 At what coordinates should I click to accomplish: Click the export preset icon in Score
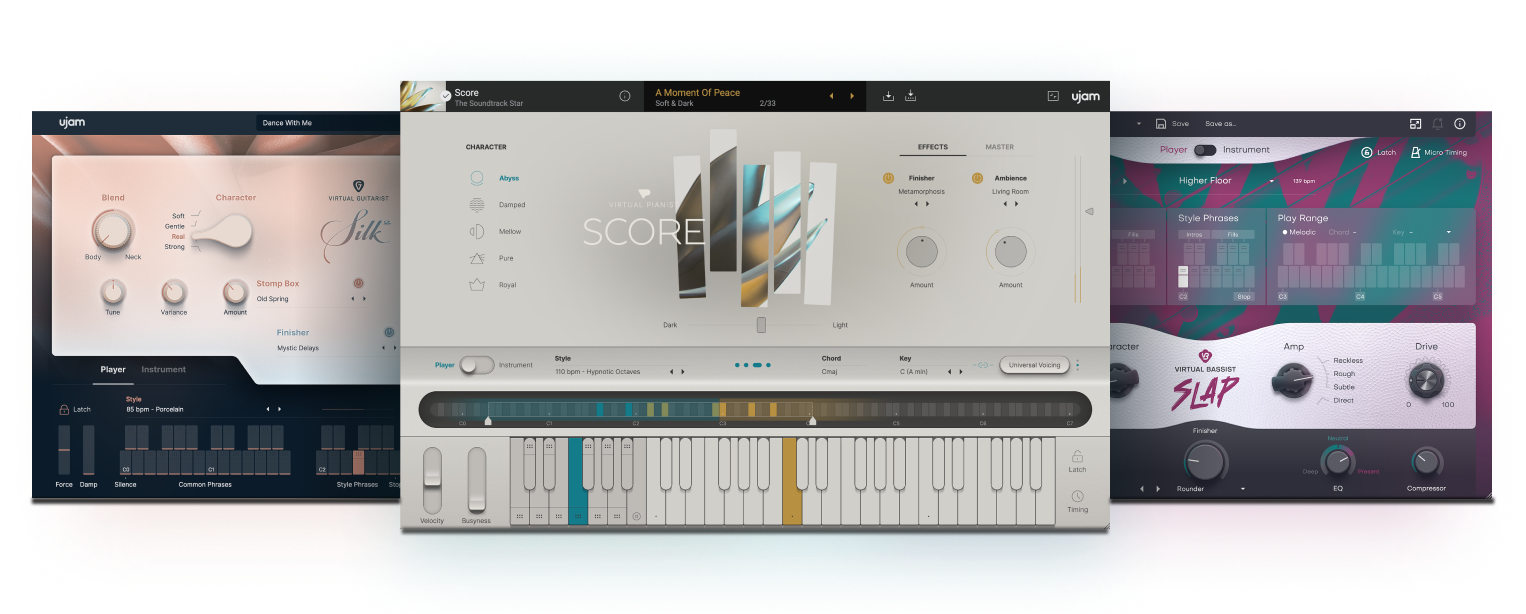(910, 96)
